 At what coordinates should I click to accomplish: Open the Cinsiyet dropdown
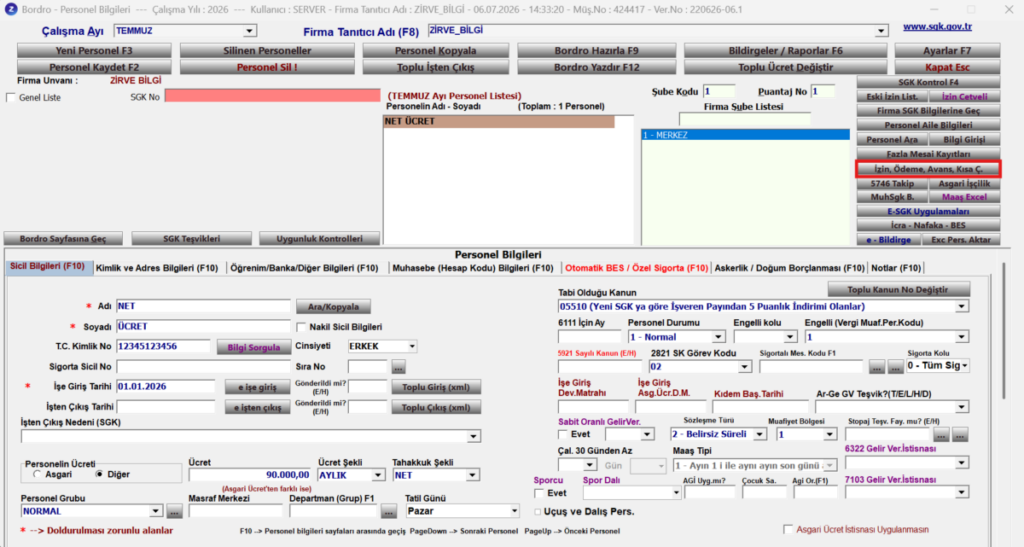(412, 347)
